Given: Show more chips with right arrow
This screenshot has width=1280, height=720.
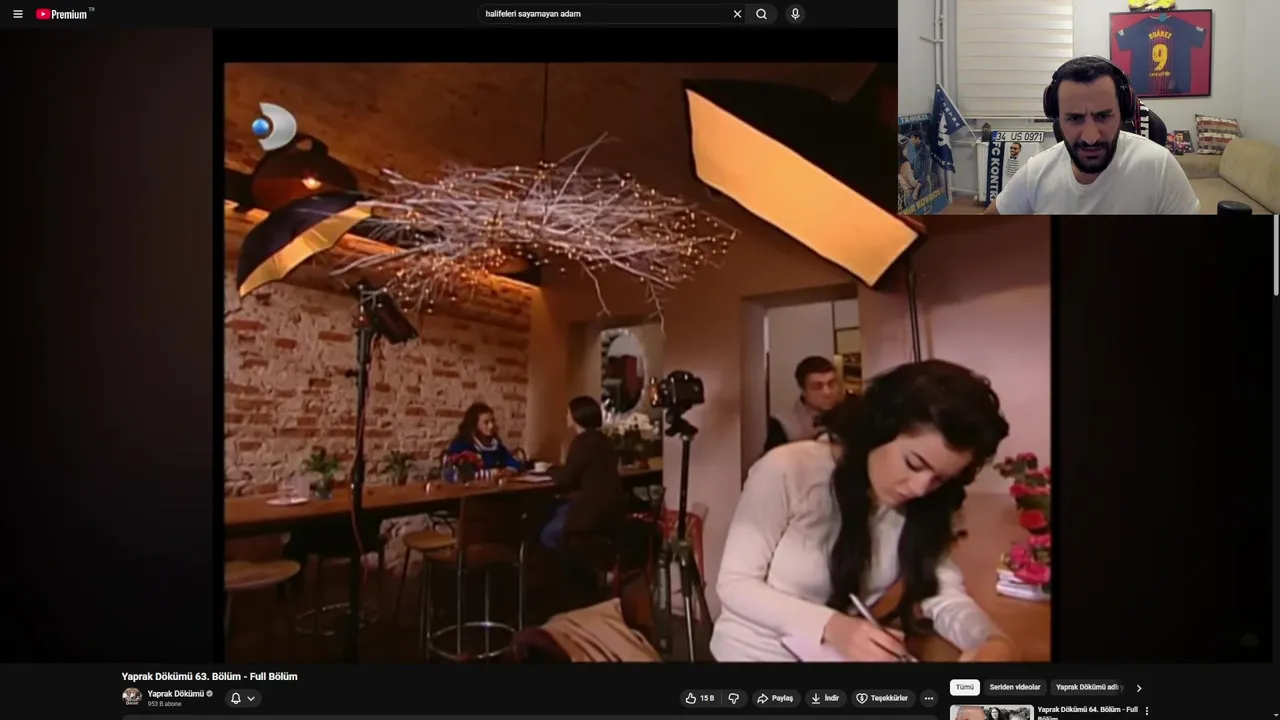Looking at the screenshot, I should point(1138,688).
